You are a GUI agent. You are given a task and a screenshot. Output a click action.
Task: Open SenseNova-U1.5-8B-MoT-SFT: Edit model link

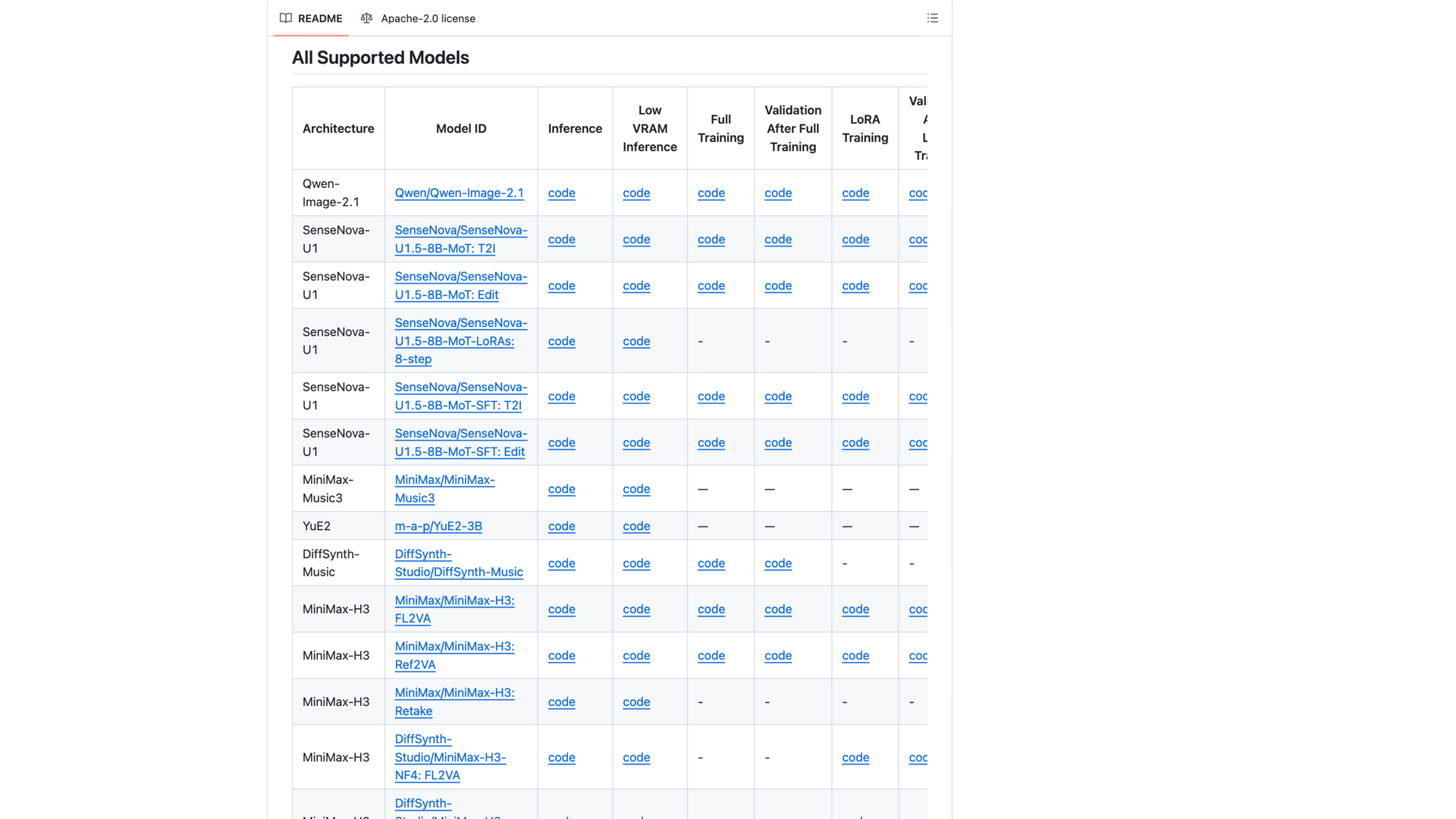[460, 442]
